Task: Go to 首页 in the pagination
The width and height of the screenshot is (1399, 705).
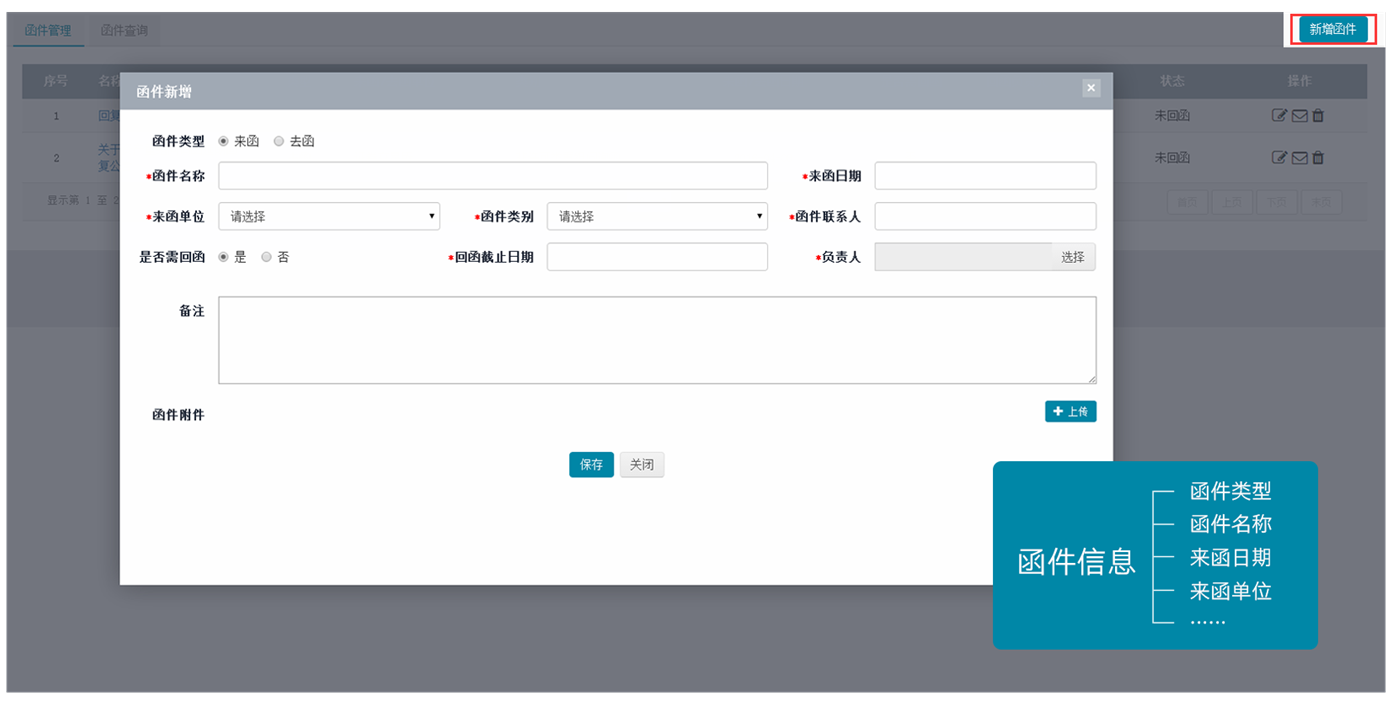Action: tap(1188, 202)
